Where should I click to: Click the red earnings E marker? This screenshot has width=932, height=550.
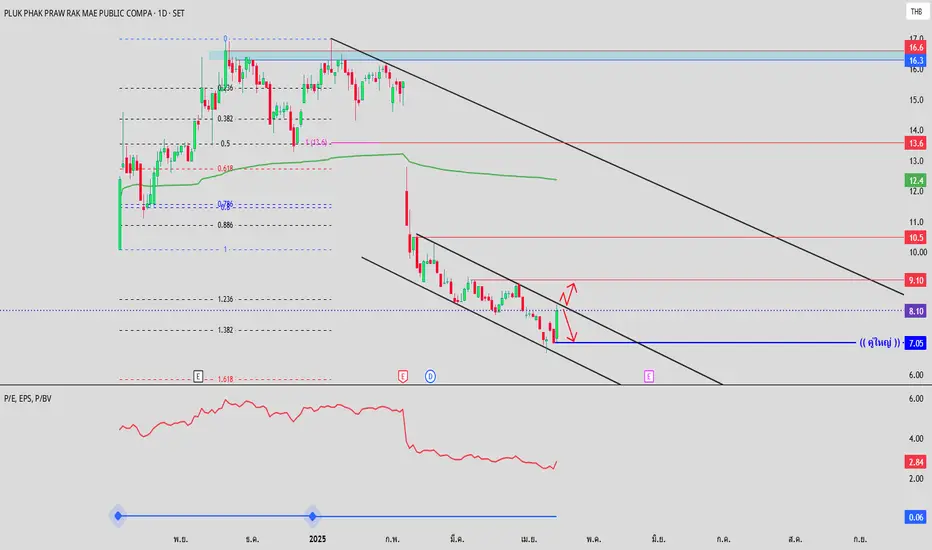402,376
